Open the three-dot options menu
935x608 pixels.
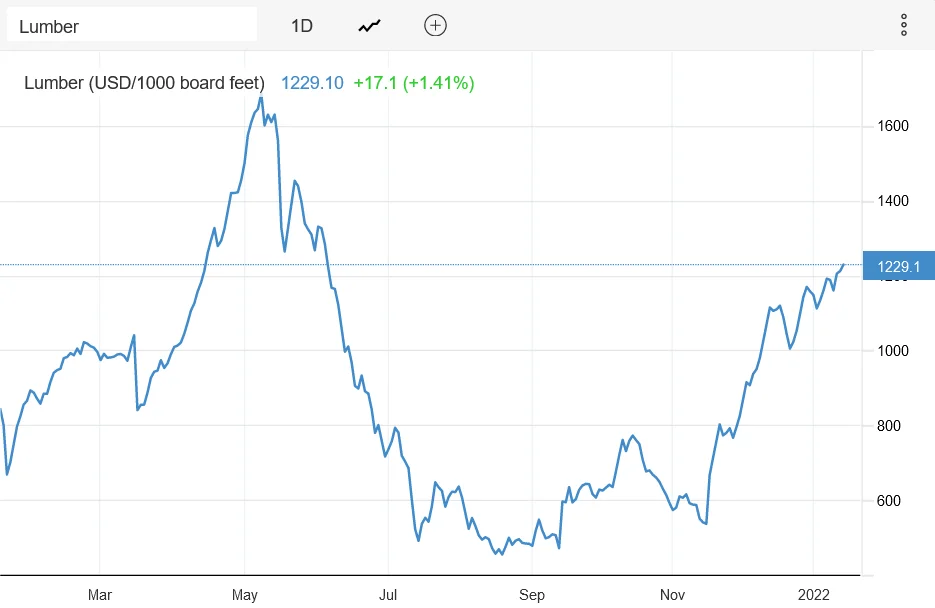pyautogui.click(x=903, y=26)
